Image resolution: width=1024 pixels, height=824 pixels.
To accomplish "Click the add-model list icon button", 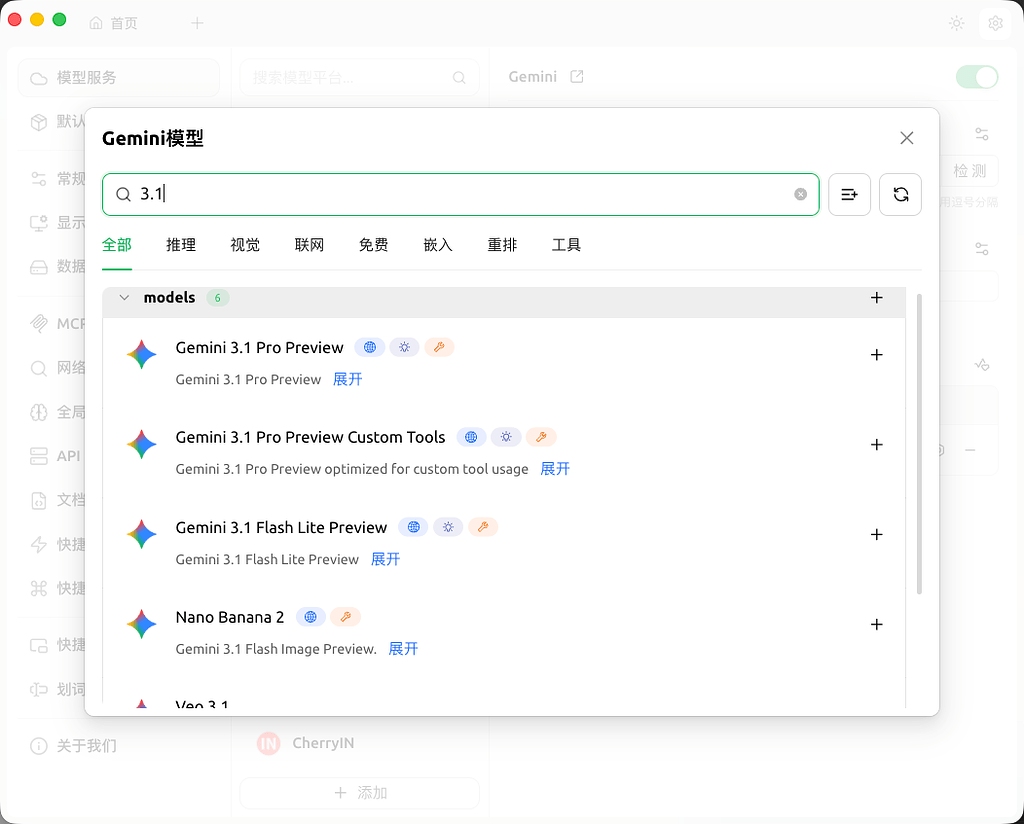I will [849, 194].
